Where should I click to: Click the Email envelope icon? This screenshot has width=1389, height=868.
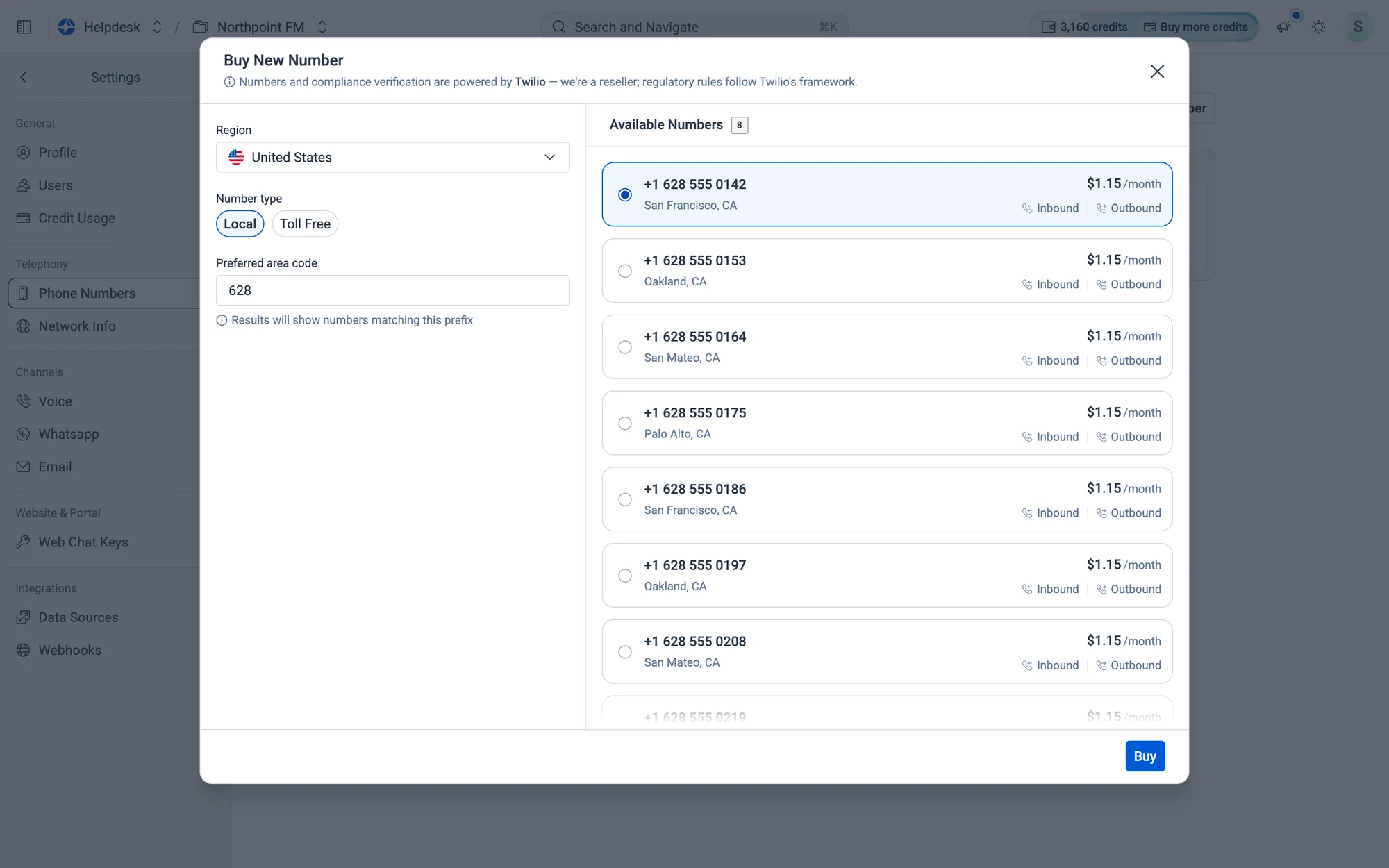pos(24,467)
